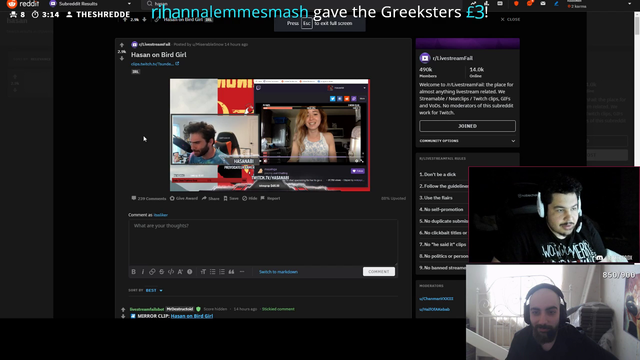The width and height of the screenshot is (640, 360).
Task: Open the user account dropdown arrow
Action: coord(629,4)
